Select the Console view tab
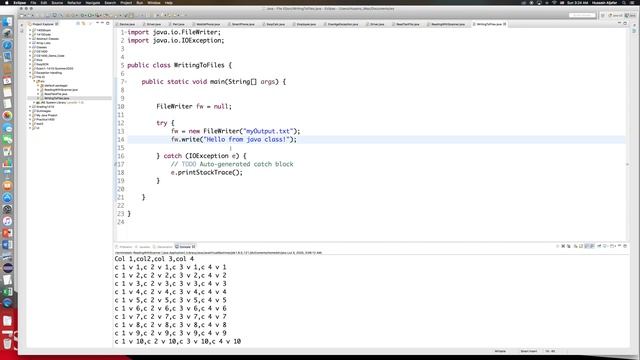This screenshot has height=360, width=640. [x=185, y=247]
